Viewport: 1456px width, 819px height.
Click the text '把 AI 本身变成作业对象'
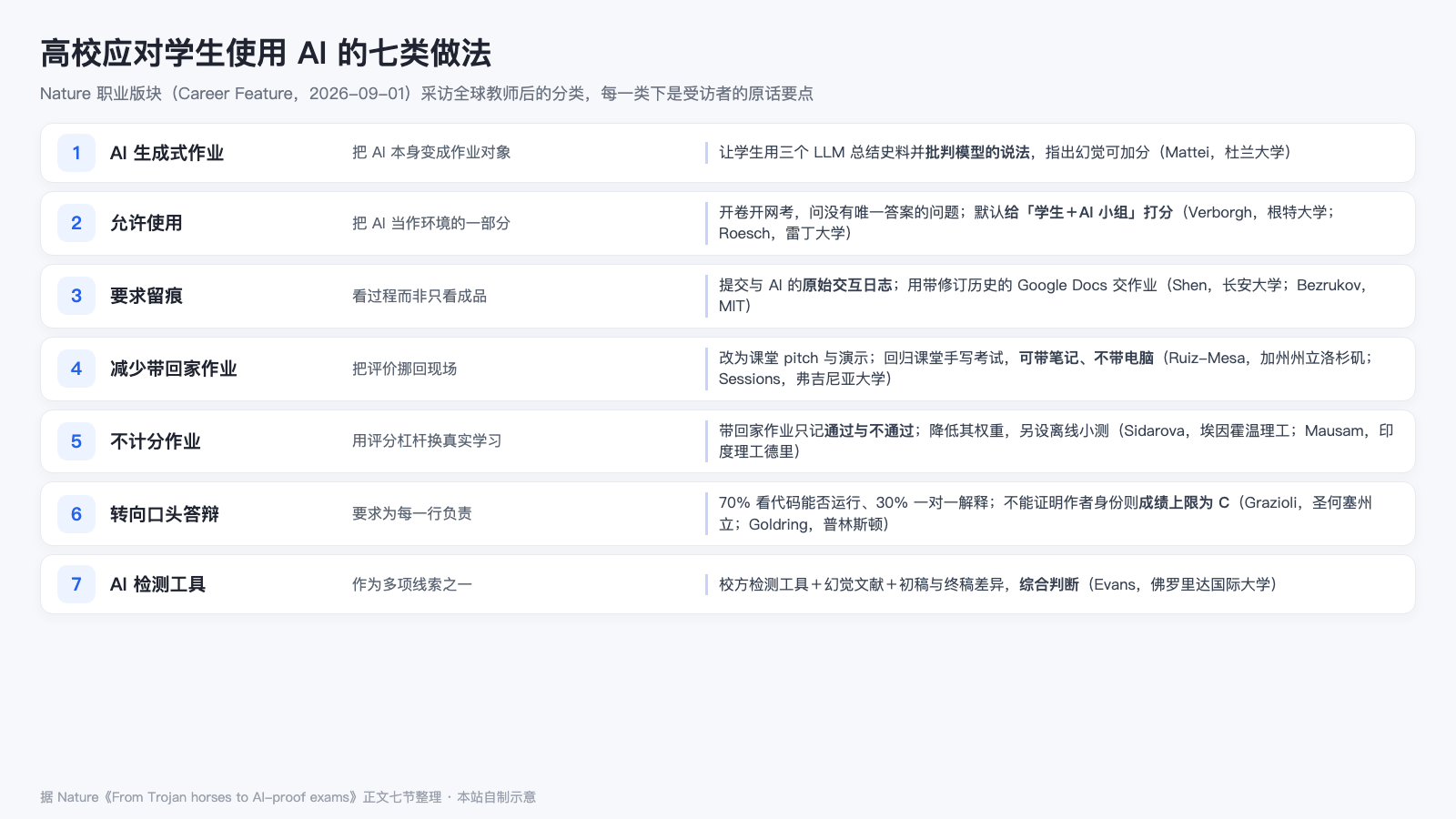click(431, 153)
